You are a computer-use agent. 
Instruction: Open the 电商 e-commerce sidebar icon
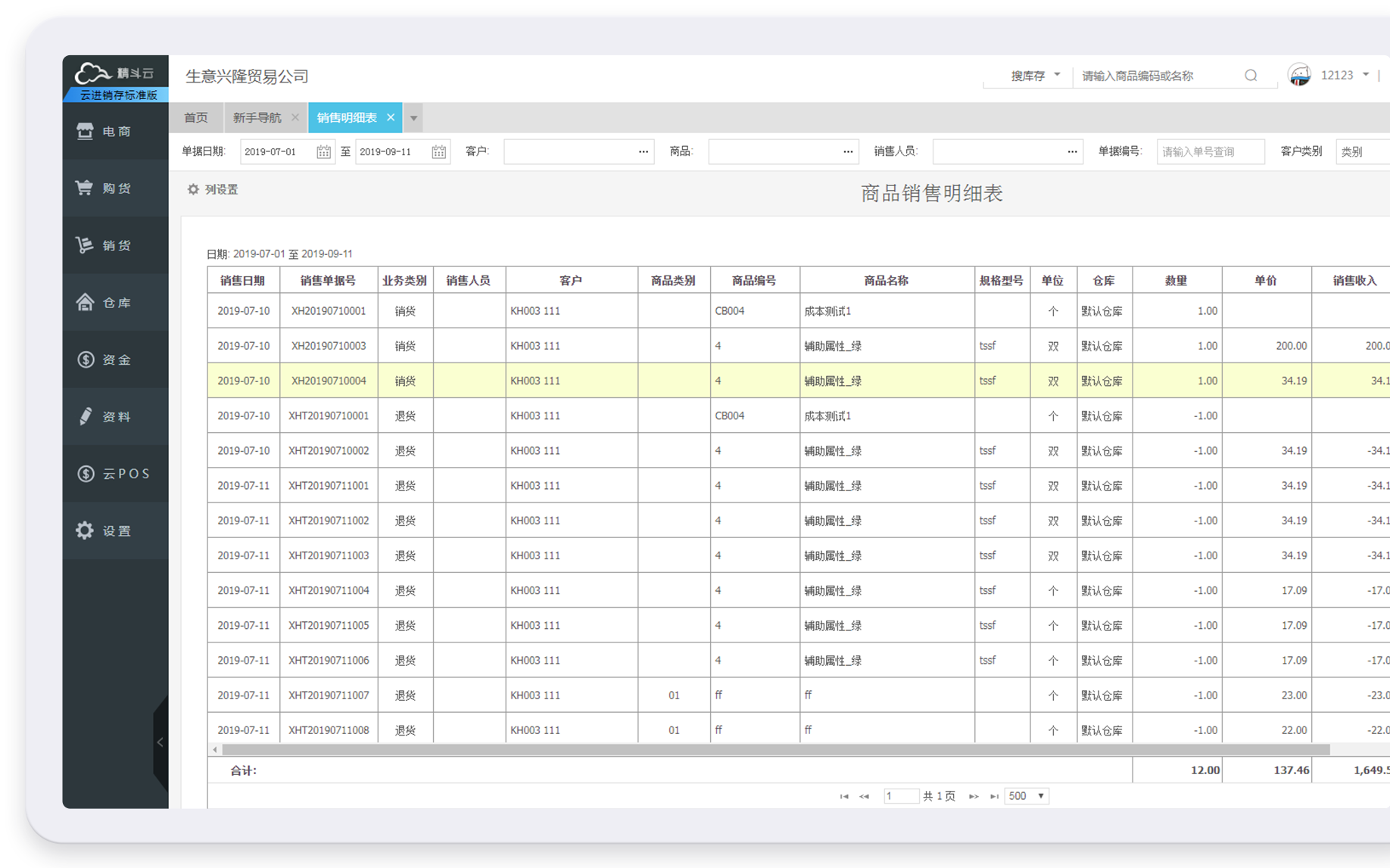[x=85, y=132]
